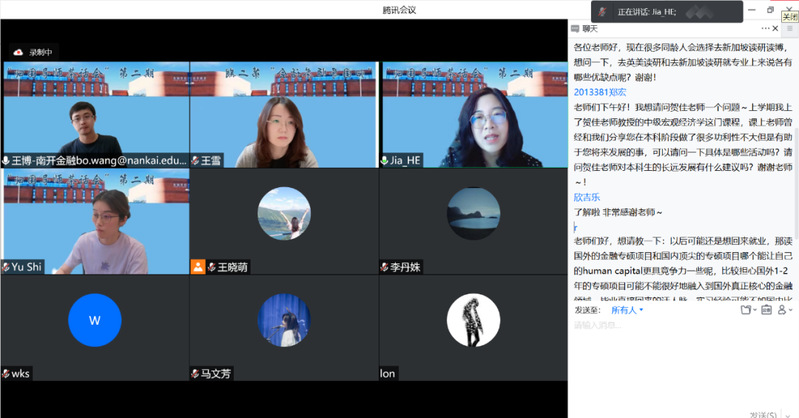Click the chat panel icon next to 聊天
This screenshot has height=418, width=799.
[573, 29]
